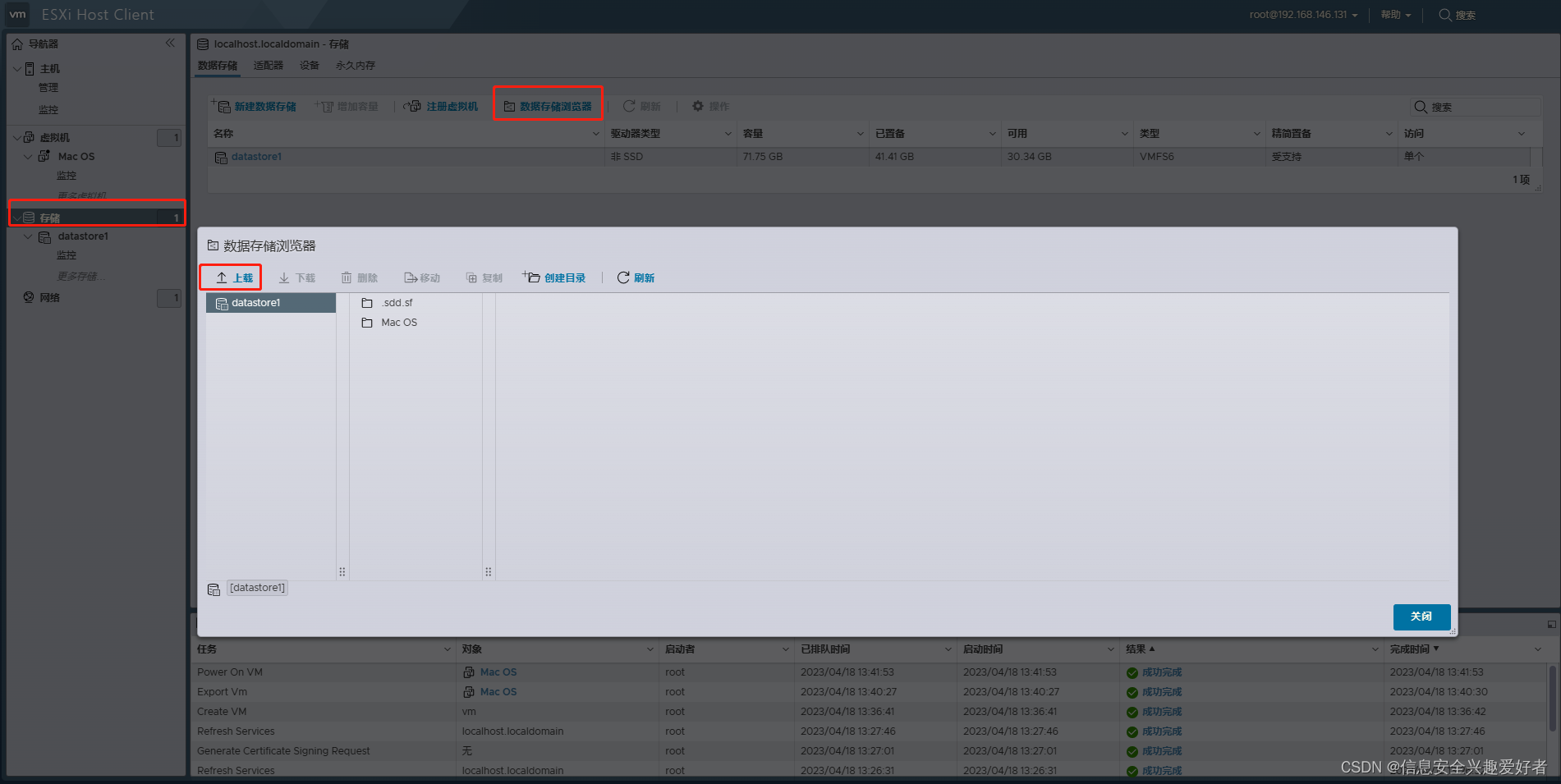The image size is (1561, 784).
Task: Create a new directory in datastore browser
Action: (x=554, y=277)
